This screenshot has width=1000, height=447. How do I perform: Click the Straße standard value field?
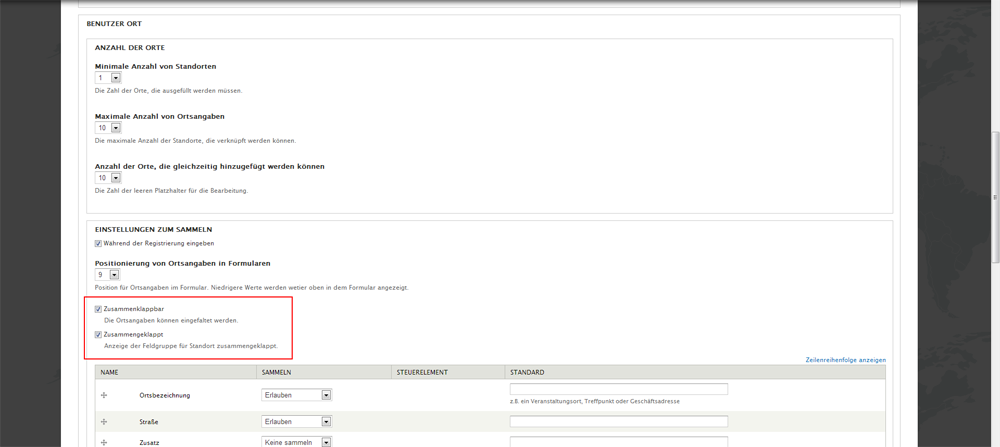pos(618,421)
